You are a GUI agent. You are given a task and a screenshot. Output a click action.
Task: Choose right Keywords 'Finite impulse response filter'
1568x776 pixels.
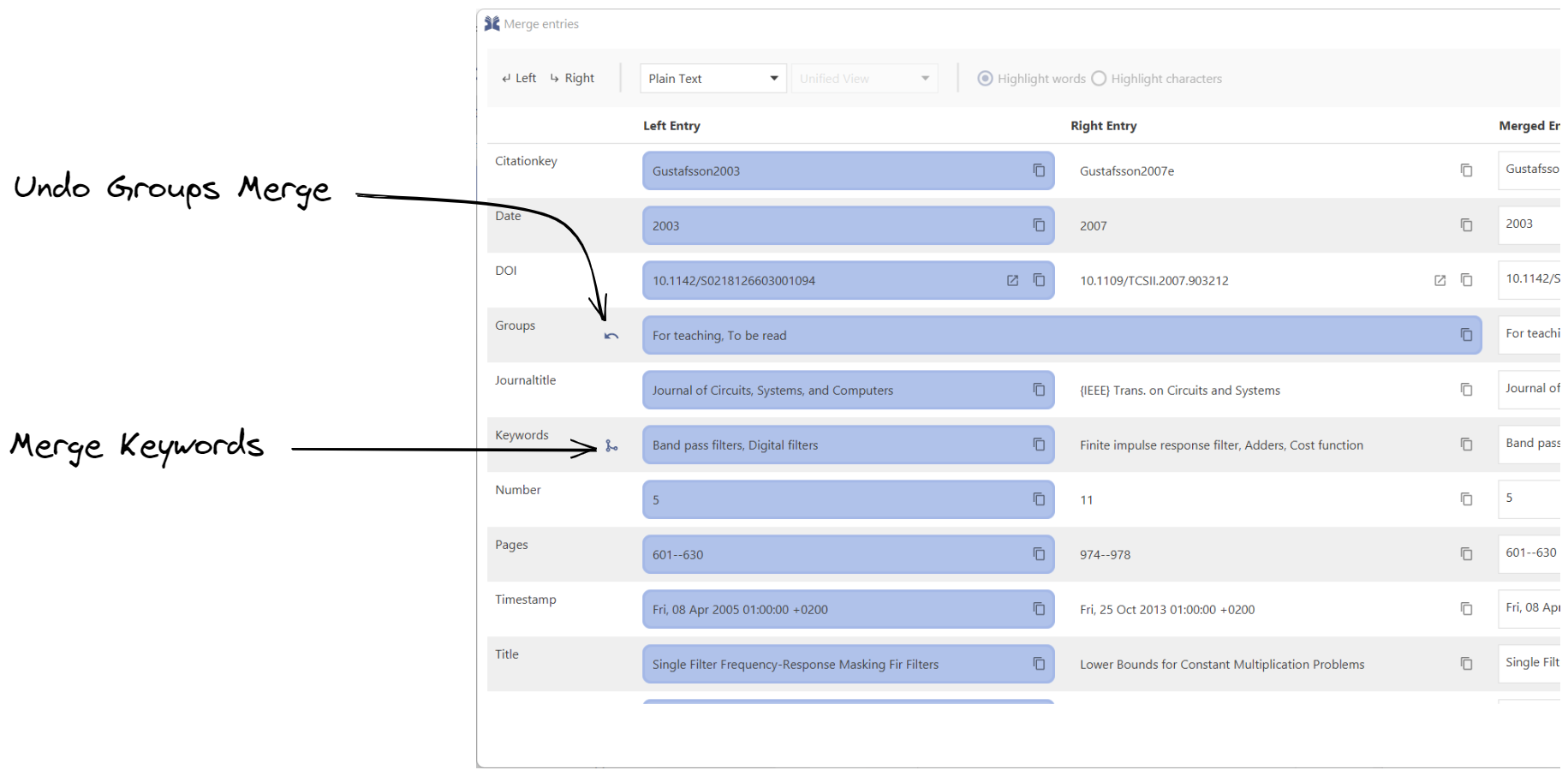click(x=1220, y=445)
